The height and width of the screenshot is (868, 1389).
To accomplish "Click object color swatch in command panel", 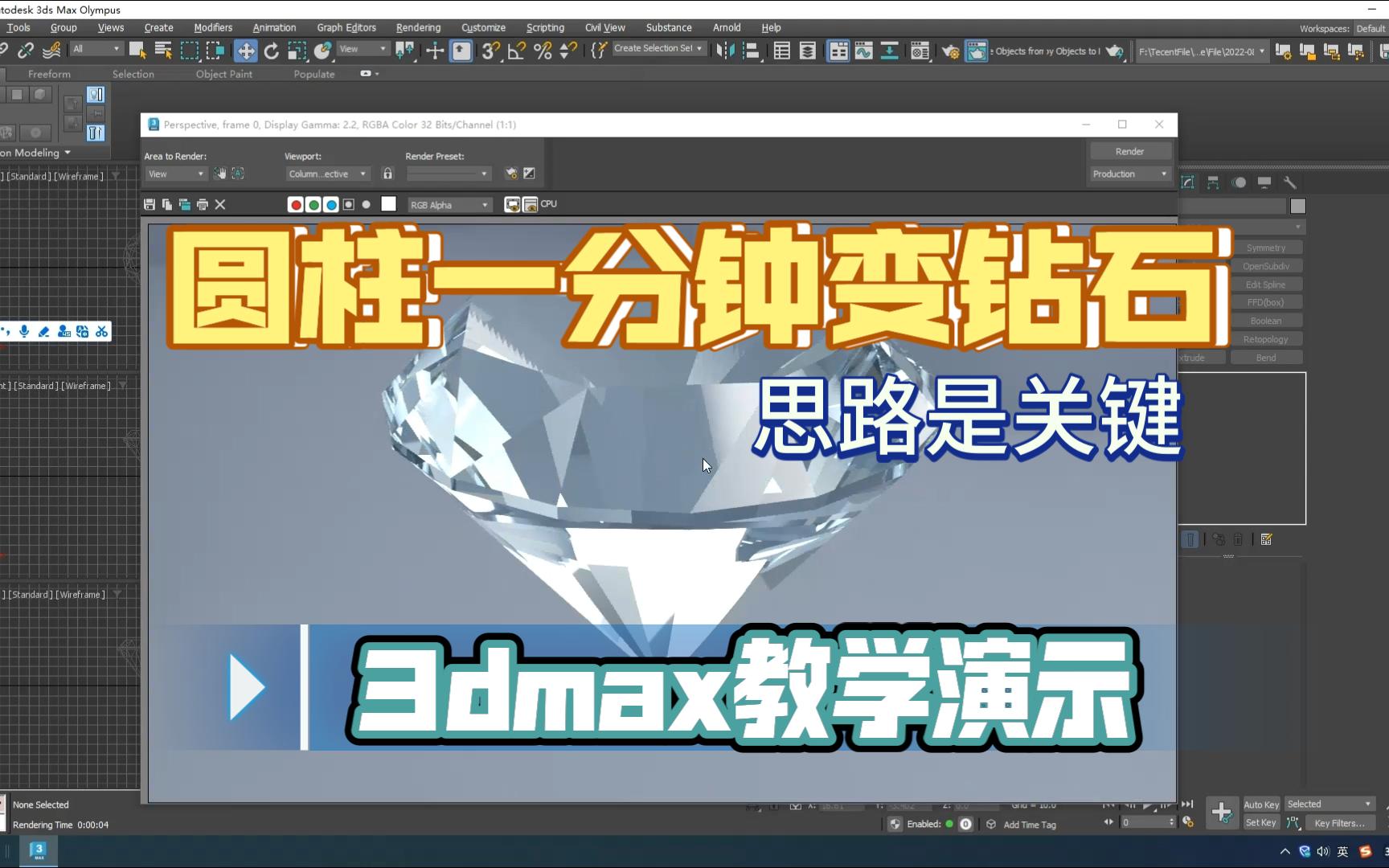I will coord(1298,206).
